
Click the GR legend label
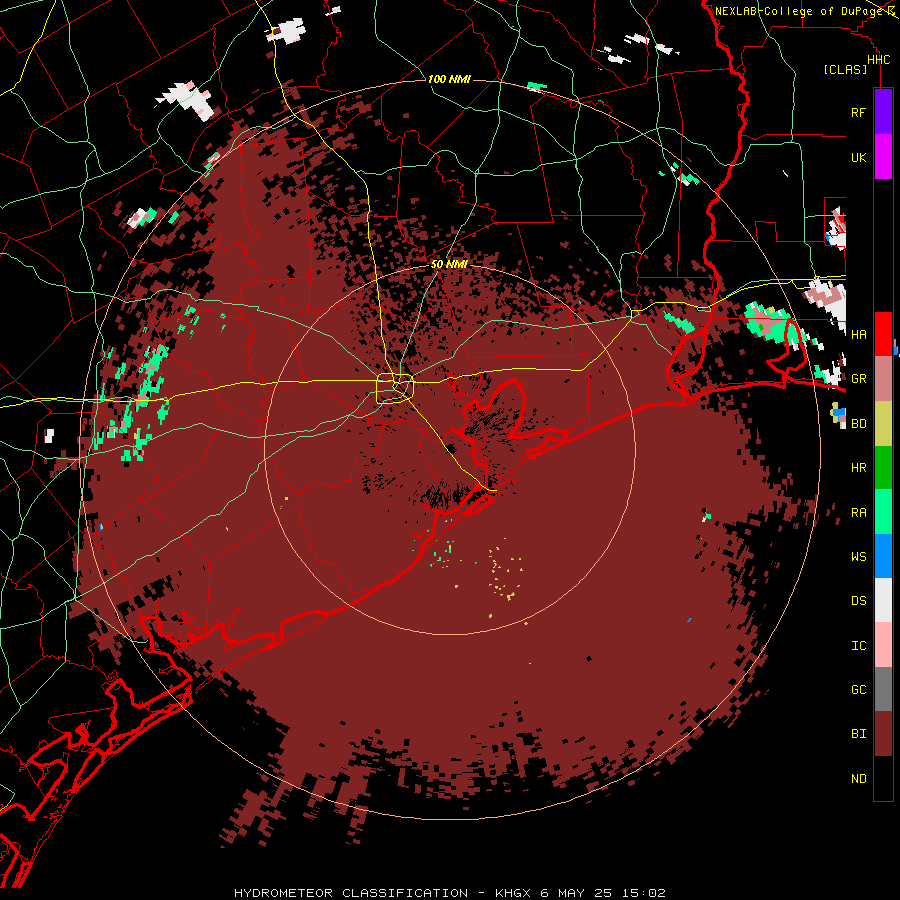pyautogui.click(x=859, y=379)
